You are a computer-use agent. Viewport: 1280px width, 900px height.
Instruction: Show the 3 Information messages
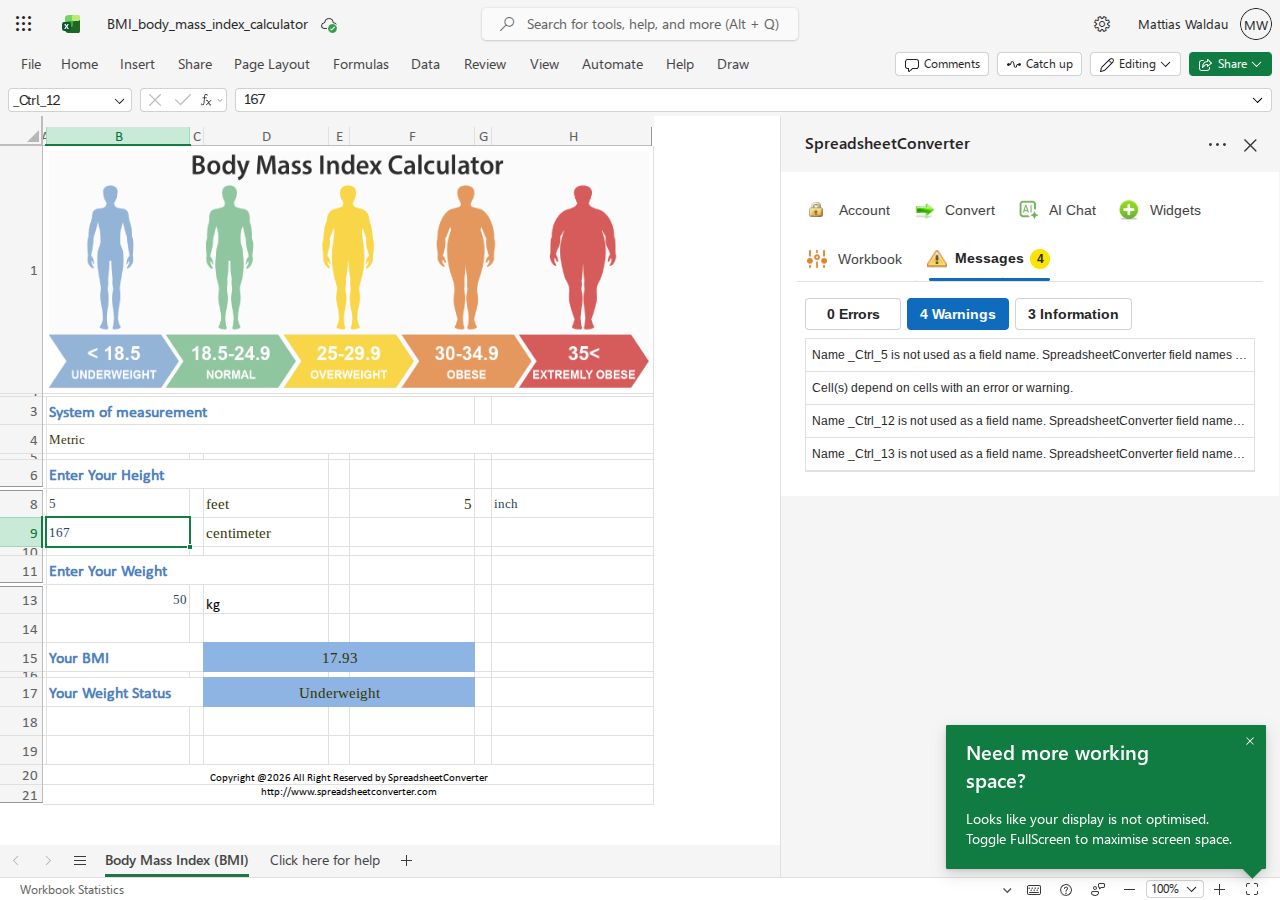pyautogui.click(x=1073, y=314)
